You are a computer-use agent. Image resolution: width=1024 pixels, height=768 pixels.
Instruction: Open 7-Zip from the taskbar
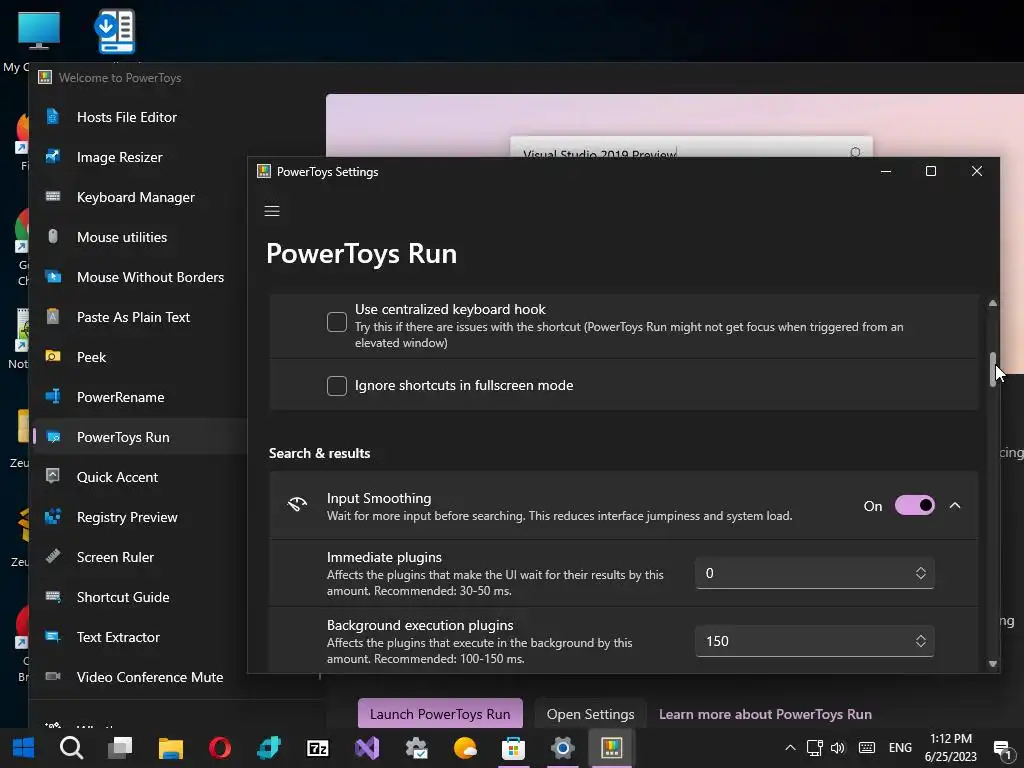(x=317, y=748)
